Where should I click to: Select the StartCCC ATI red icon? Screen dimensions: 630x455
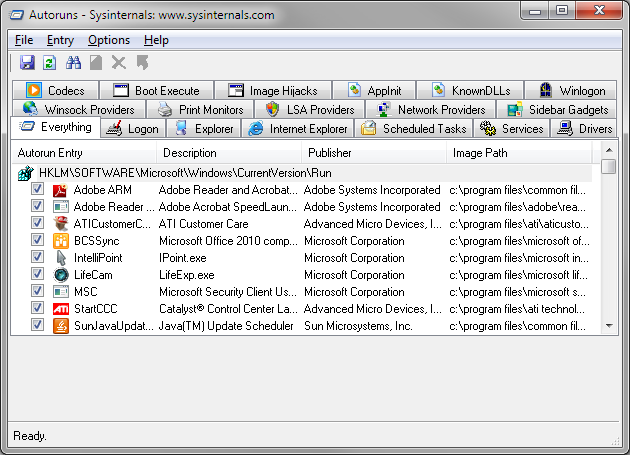(61, 309)
